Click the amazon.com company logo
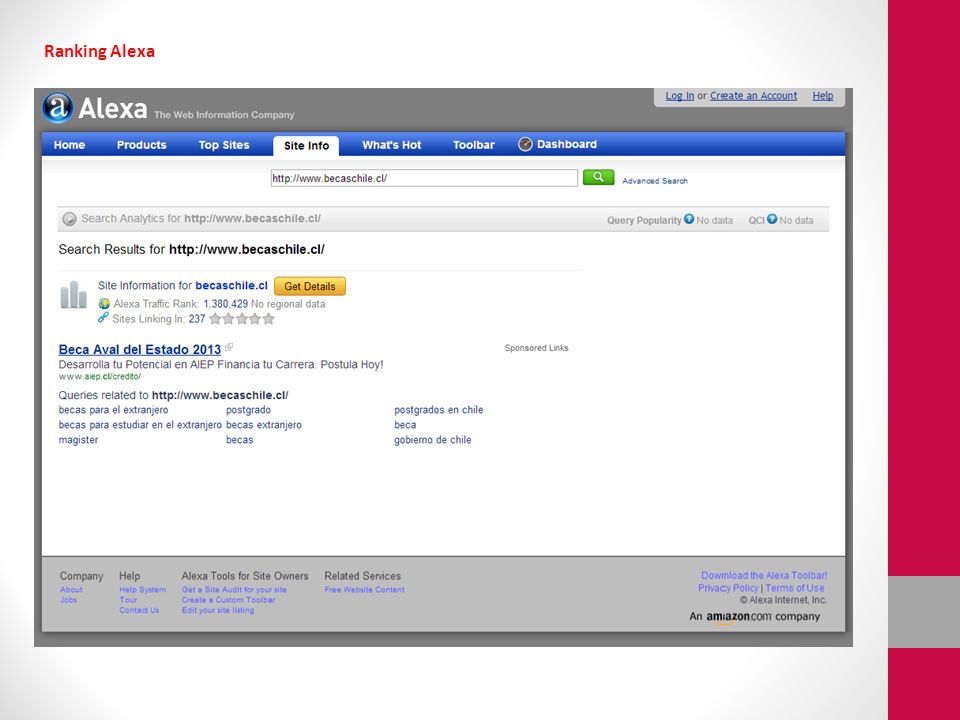 point(754,617)
